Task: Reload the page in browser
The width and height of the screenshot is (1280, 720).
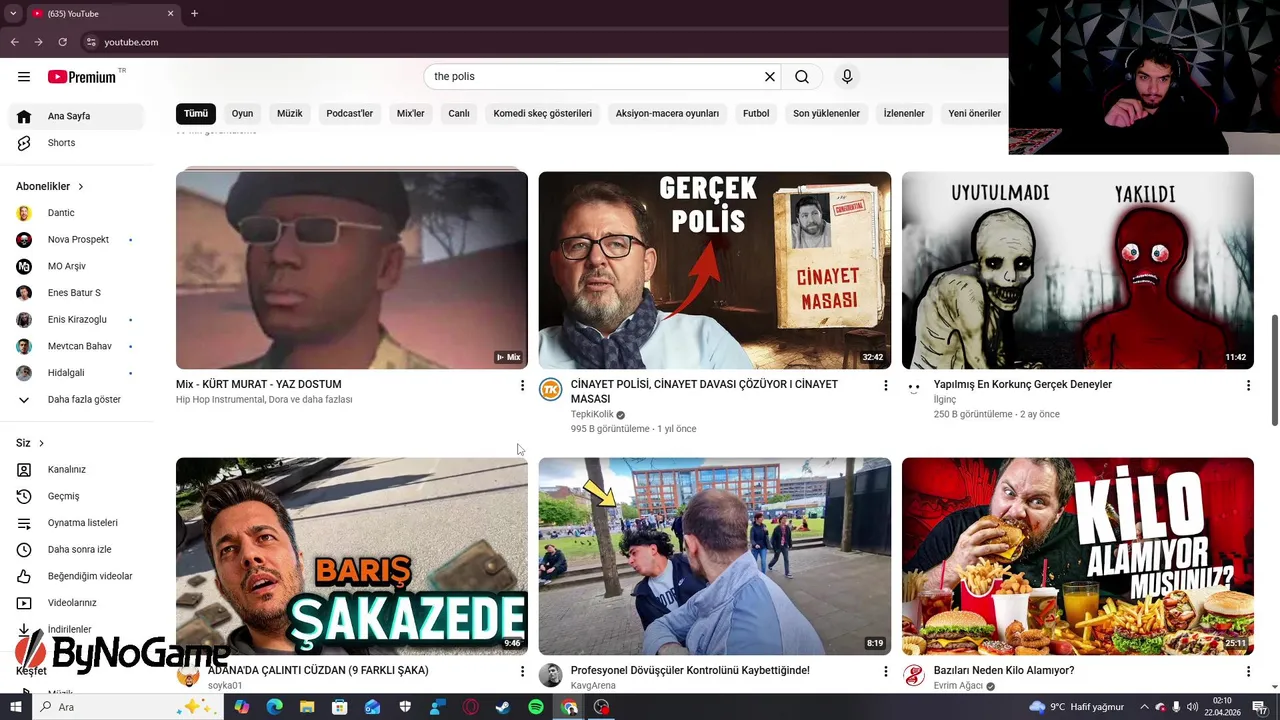Action: pyautogui.click(x=62, y=42)
